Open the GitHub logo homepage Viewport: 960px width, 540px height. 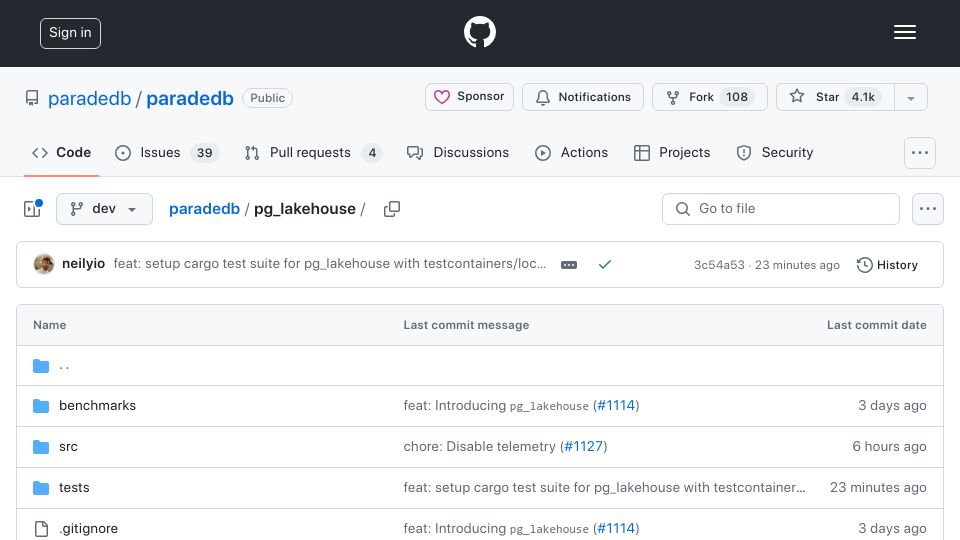479,32
